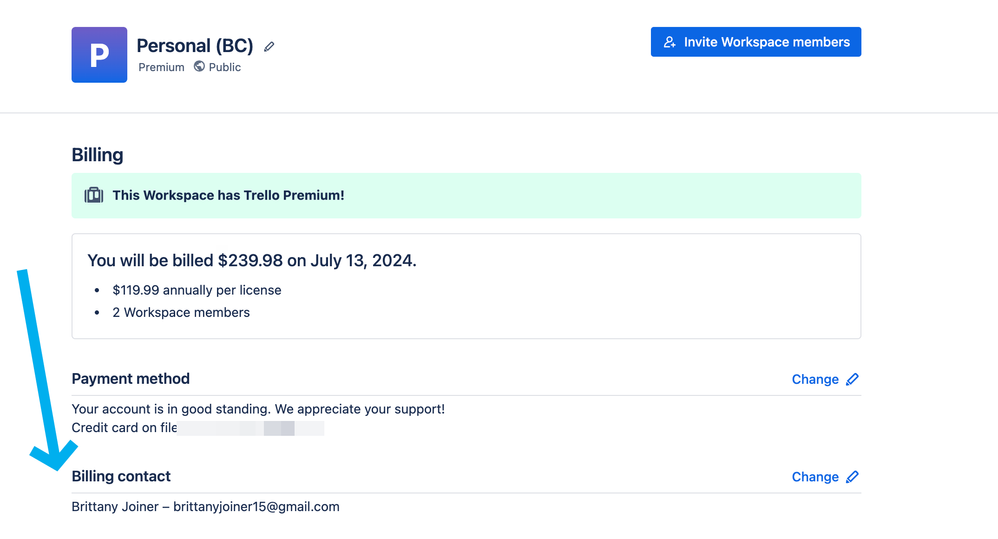Click the Public visibility label
The image size is (998, 539).
click(225, 67)
